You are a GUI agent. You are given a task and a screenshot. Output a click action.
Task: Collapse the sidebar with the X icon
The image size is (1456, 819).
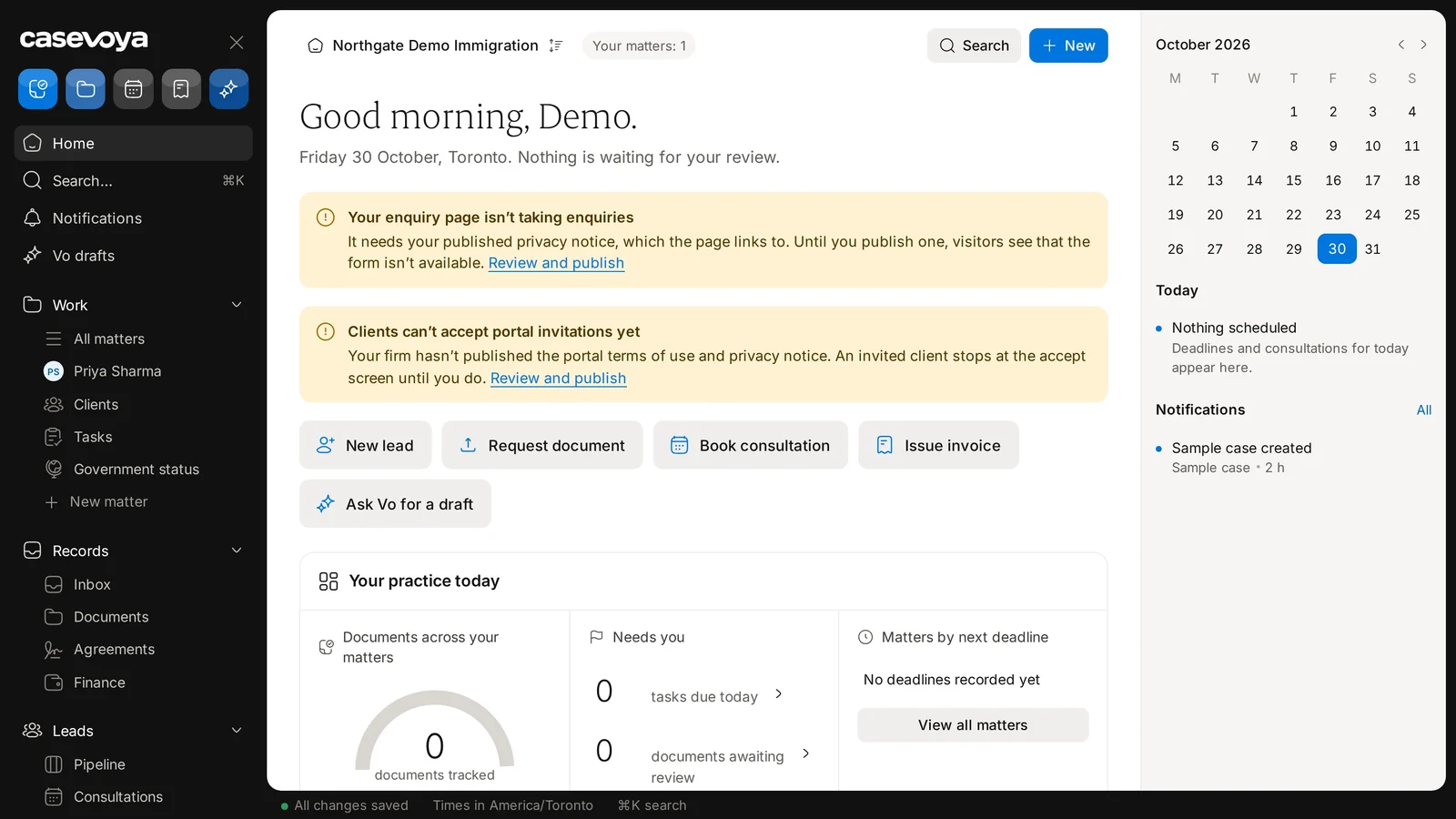point(237,43)
